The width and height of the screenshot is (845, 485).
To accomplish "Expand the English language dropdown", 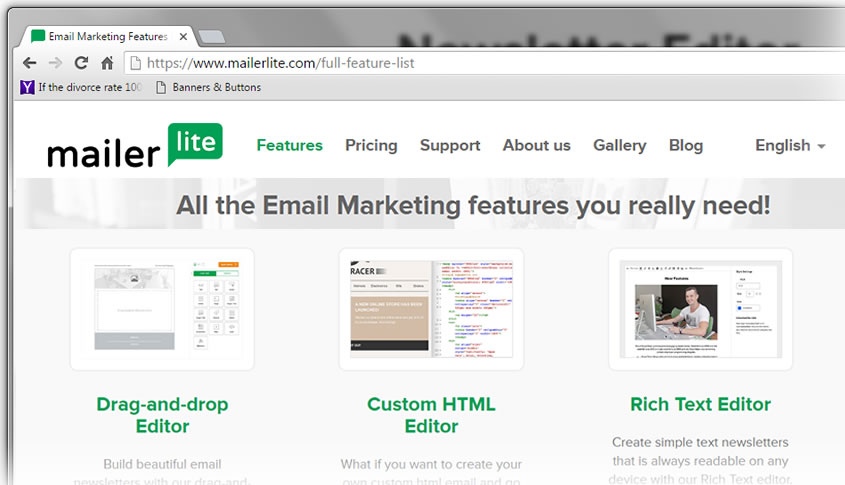I will (x=790, y=146).
